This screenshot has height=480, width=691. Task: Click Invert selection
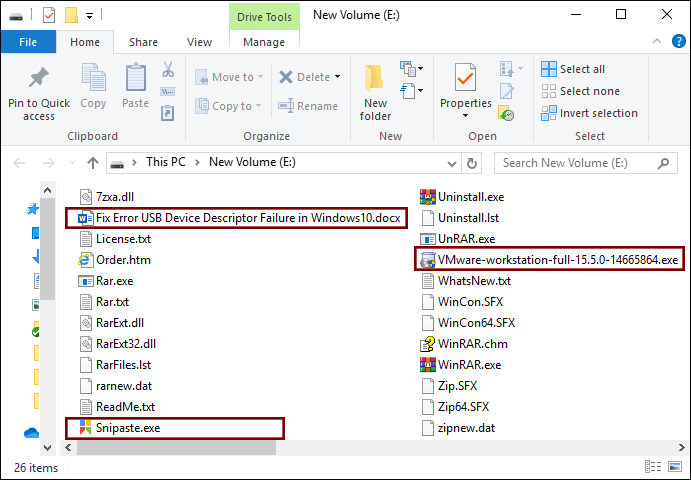point(590,113)
